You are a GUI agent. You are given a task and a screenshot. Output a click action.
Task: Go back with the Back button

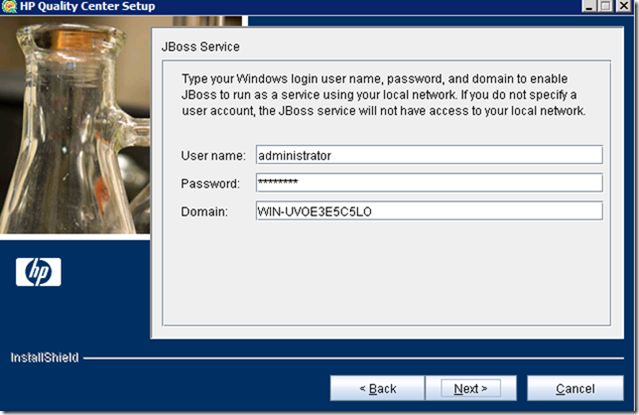[x=378, y=388]
